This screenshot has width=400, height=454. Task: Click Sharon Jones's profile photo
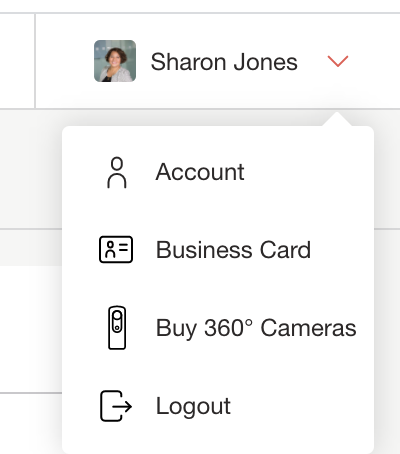[x=115, y=61]
